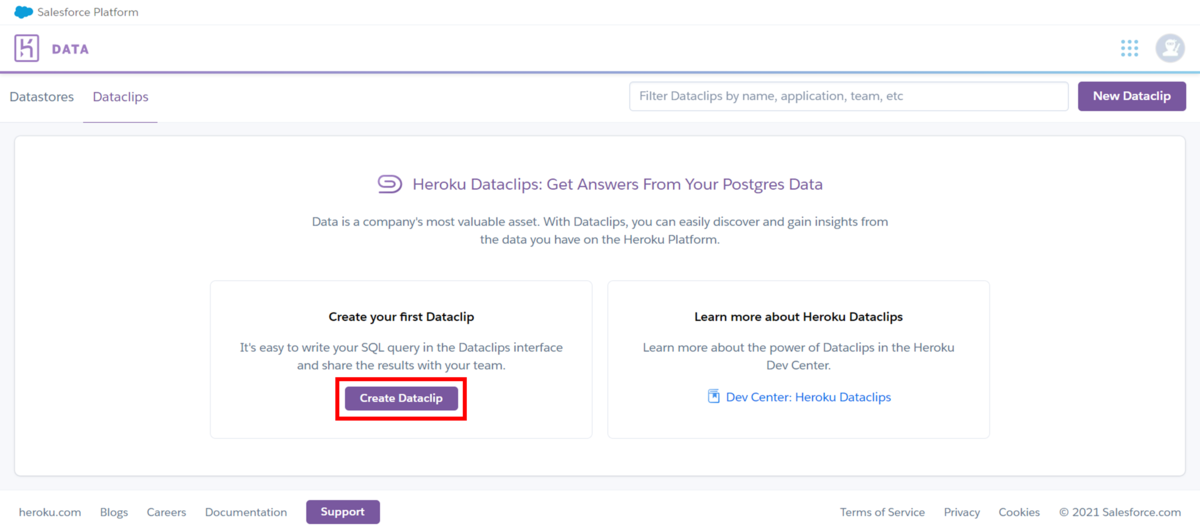Open the Careers footer link

166,512
